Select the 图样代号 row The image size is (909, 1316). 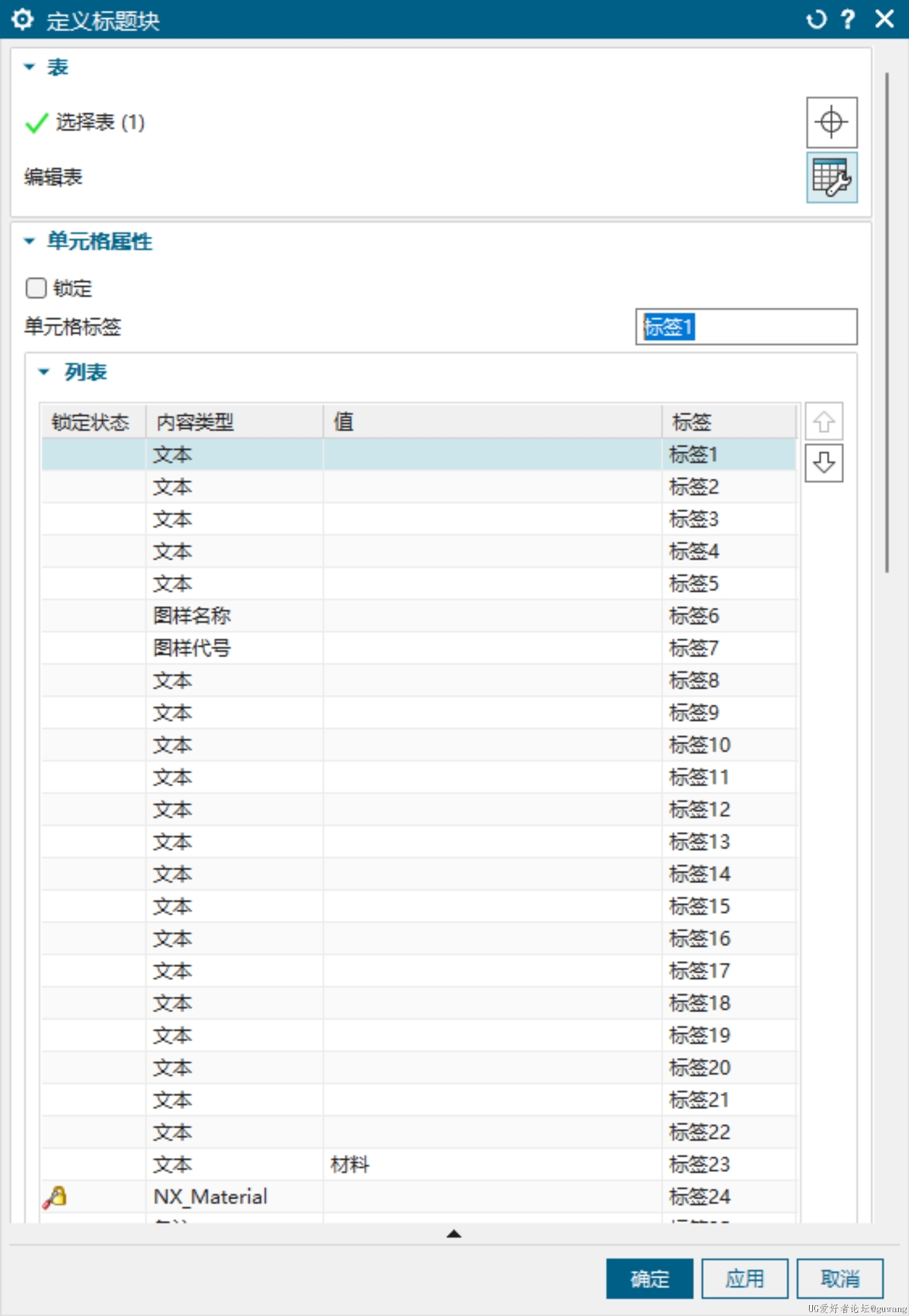pos(419,648)
